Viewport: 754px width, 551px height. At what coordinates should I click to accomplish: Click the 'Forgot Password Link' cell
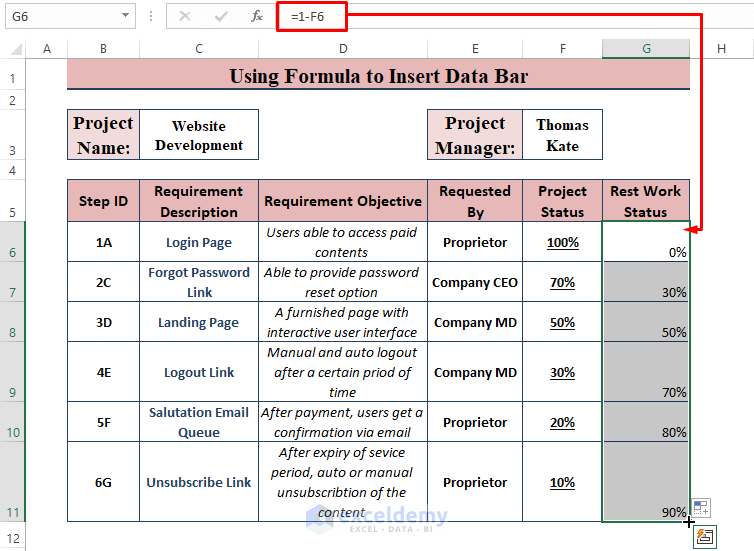pyautogui.click(x=199, y=282)
